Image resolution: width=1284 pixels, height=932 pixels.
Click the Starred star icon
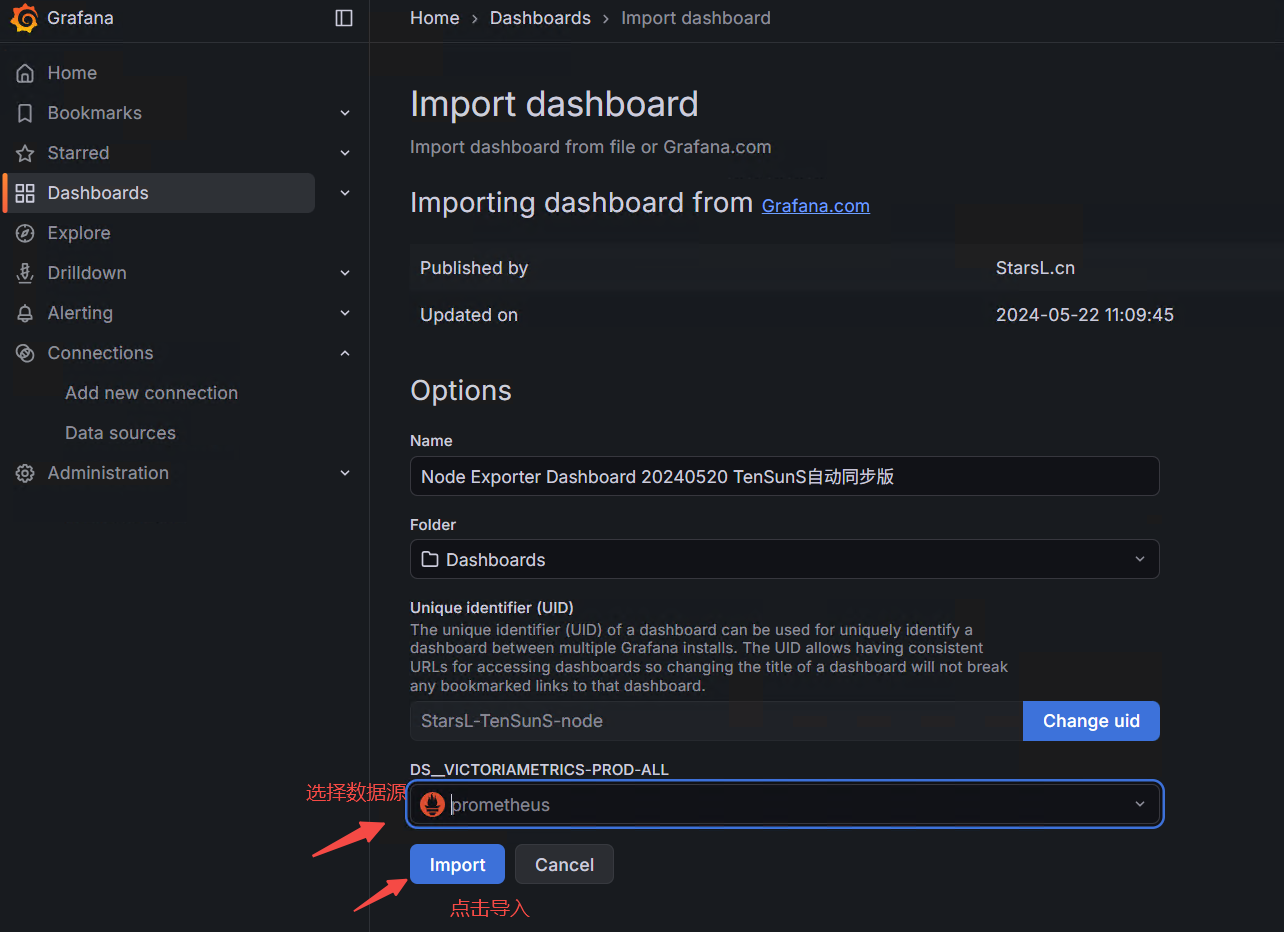(25, 153)
